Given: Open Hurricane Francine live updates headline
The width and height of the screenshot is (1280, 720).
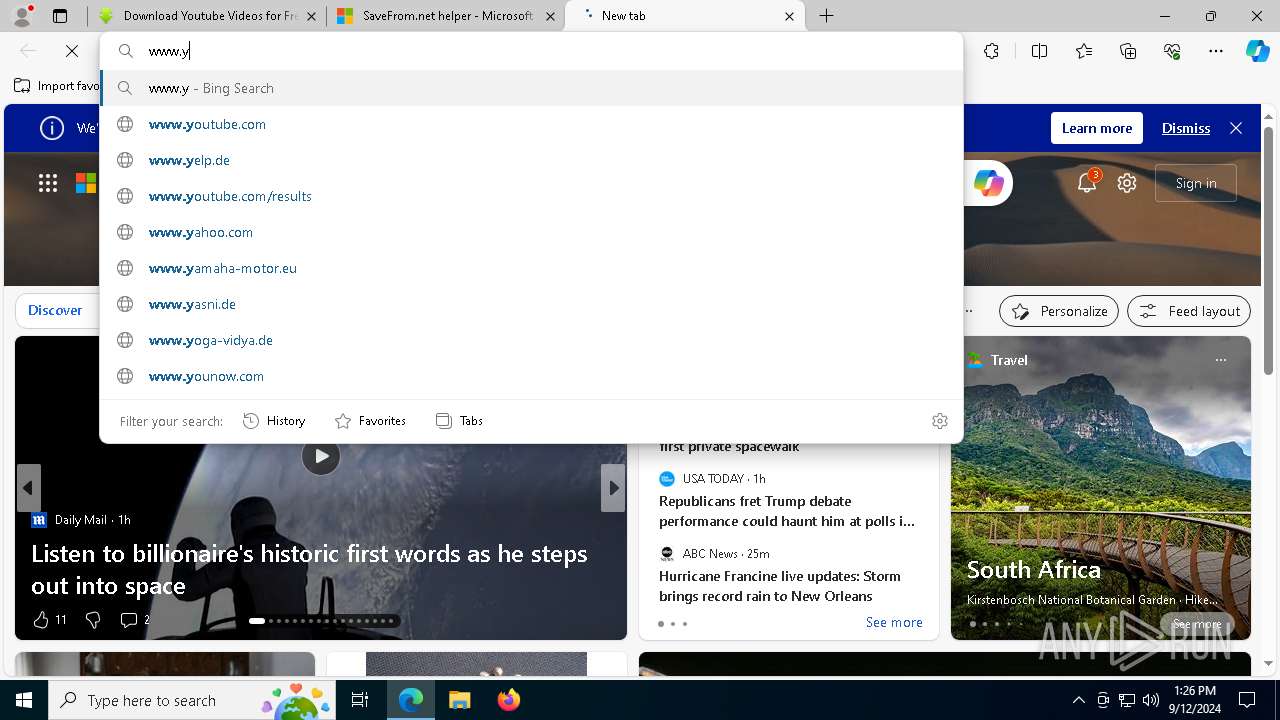Looking at the screenshot, I should [x=780, y=586].
